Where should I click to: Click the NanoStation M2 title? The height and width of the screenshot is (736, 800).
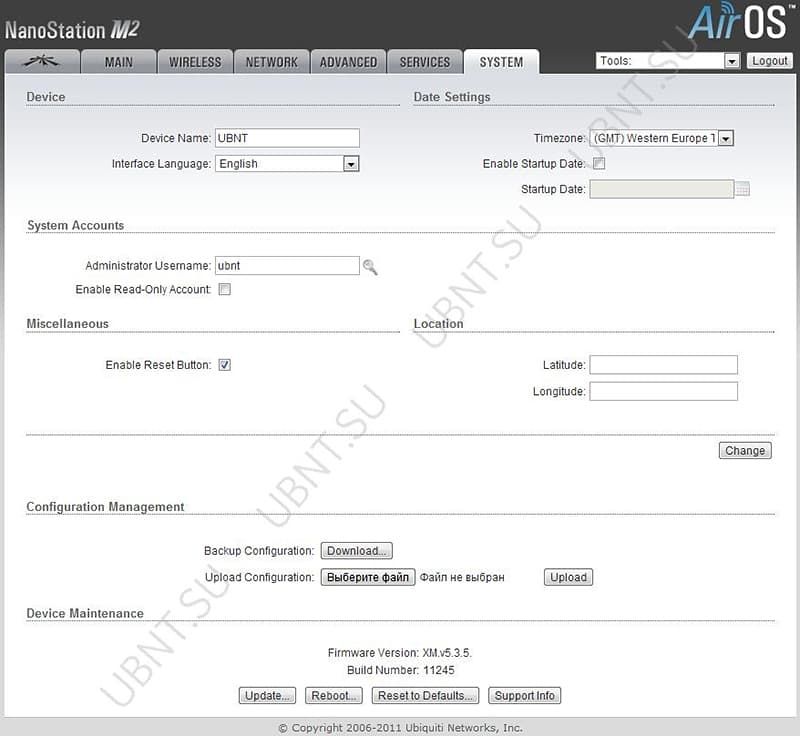pos(72,30)
